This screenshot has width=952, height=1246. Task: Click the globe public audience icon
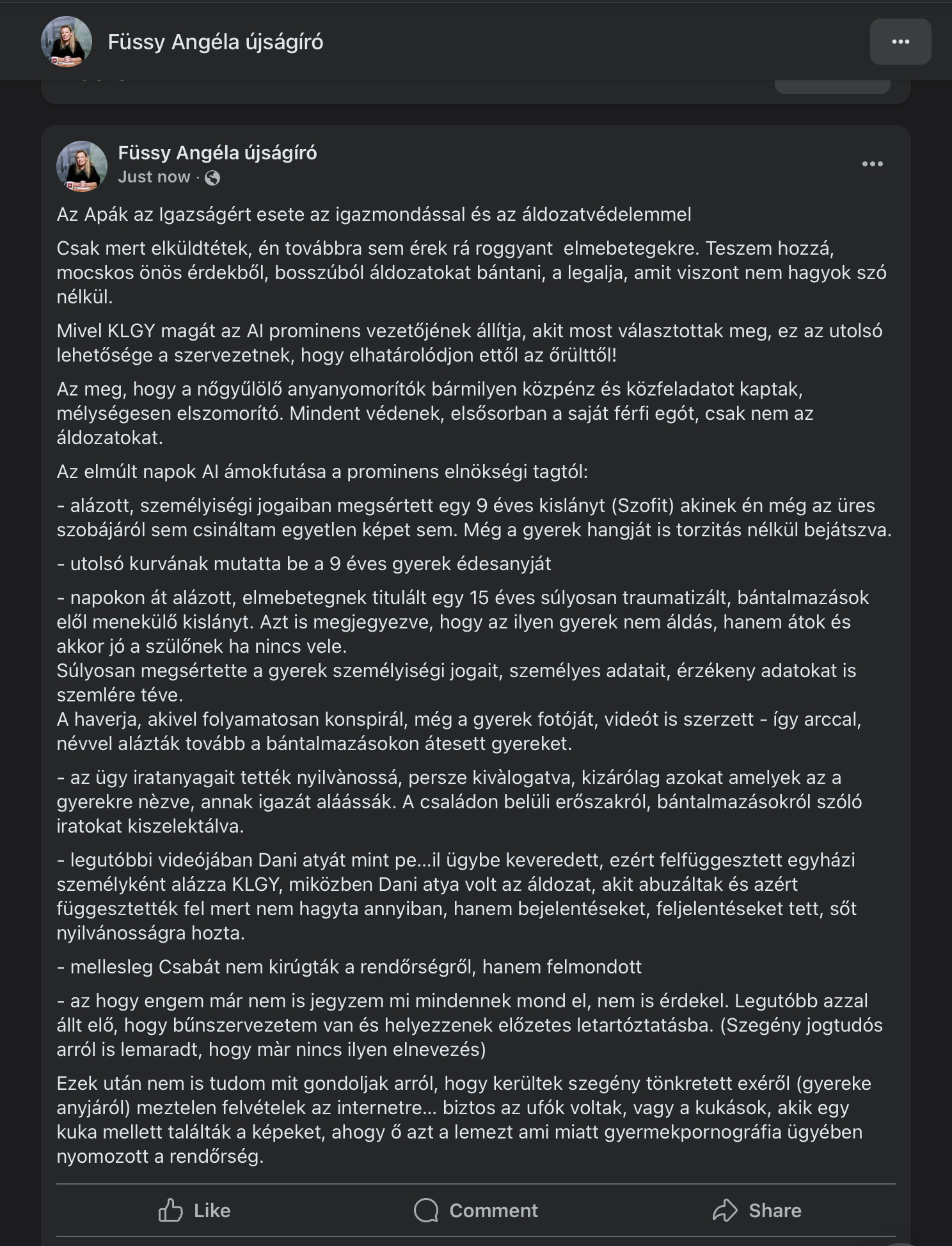pyautogui.click(x=212, y=178)
